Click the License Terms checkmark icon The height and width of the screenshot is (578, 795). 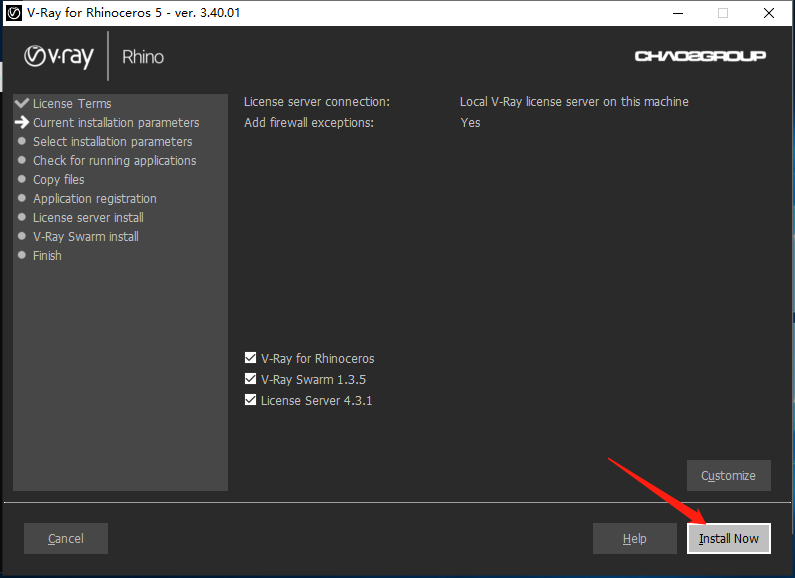[x=22, y=103]
